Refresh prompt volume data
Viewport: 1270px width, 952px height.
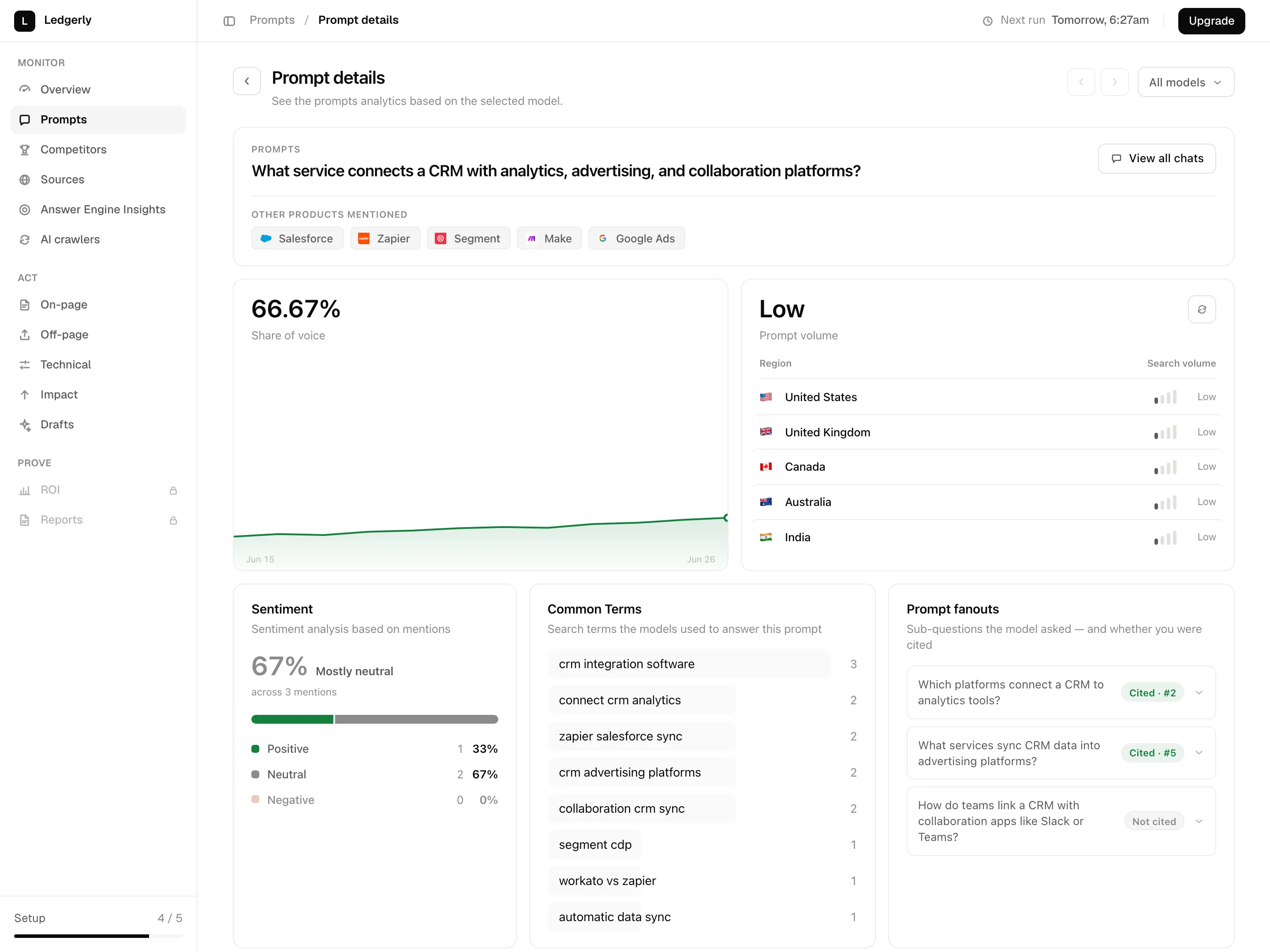pos(1202,309)
